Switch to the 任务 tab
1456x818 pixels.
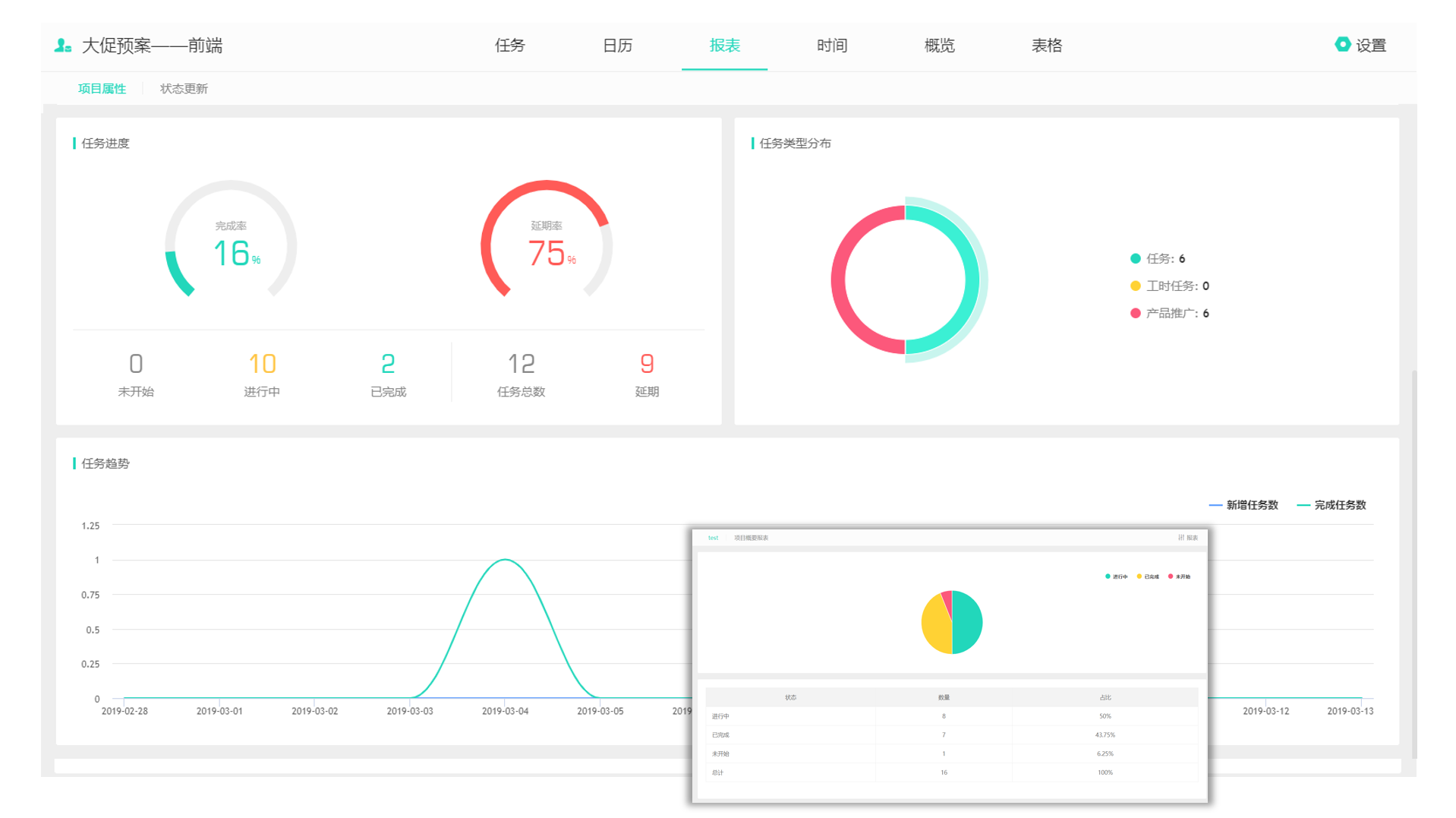tap(509, 46)
